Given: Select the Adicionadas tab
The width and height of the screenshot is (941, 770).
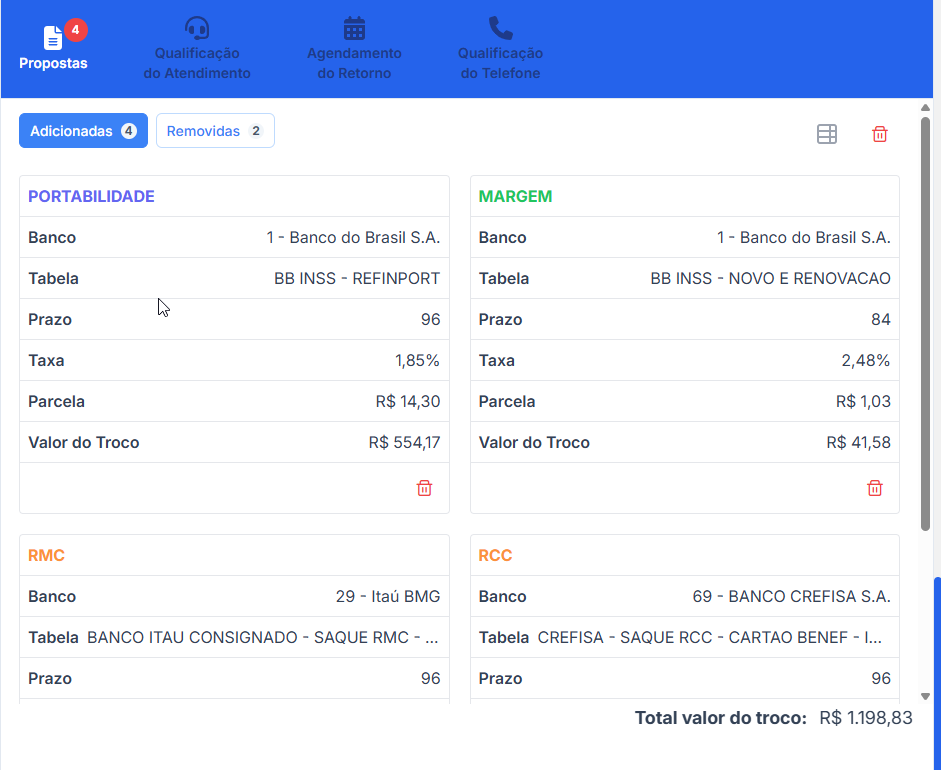Looking at the screenshot, I should (83, 131).
